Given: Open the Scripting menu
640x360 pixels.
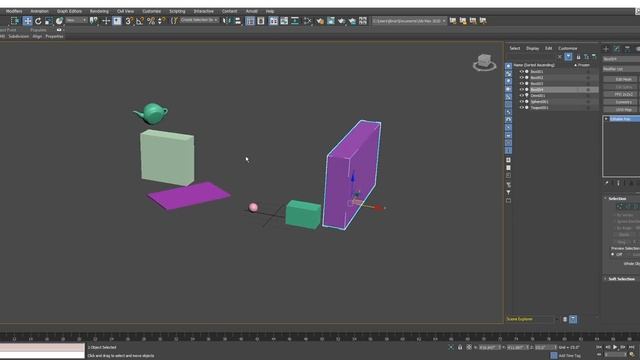Looking at the screenshot, I should pos(177,11).
